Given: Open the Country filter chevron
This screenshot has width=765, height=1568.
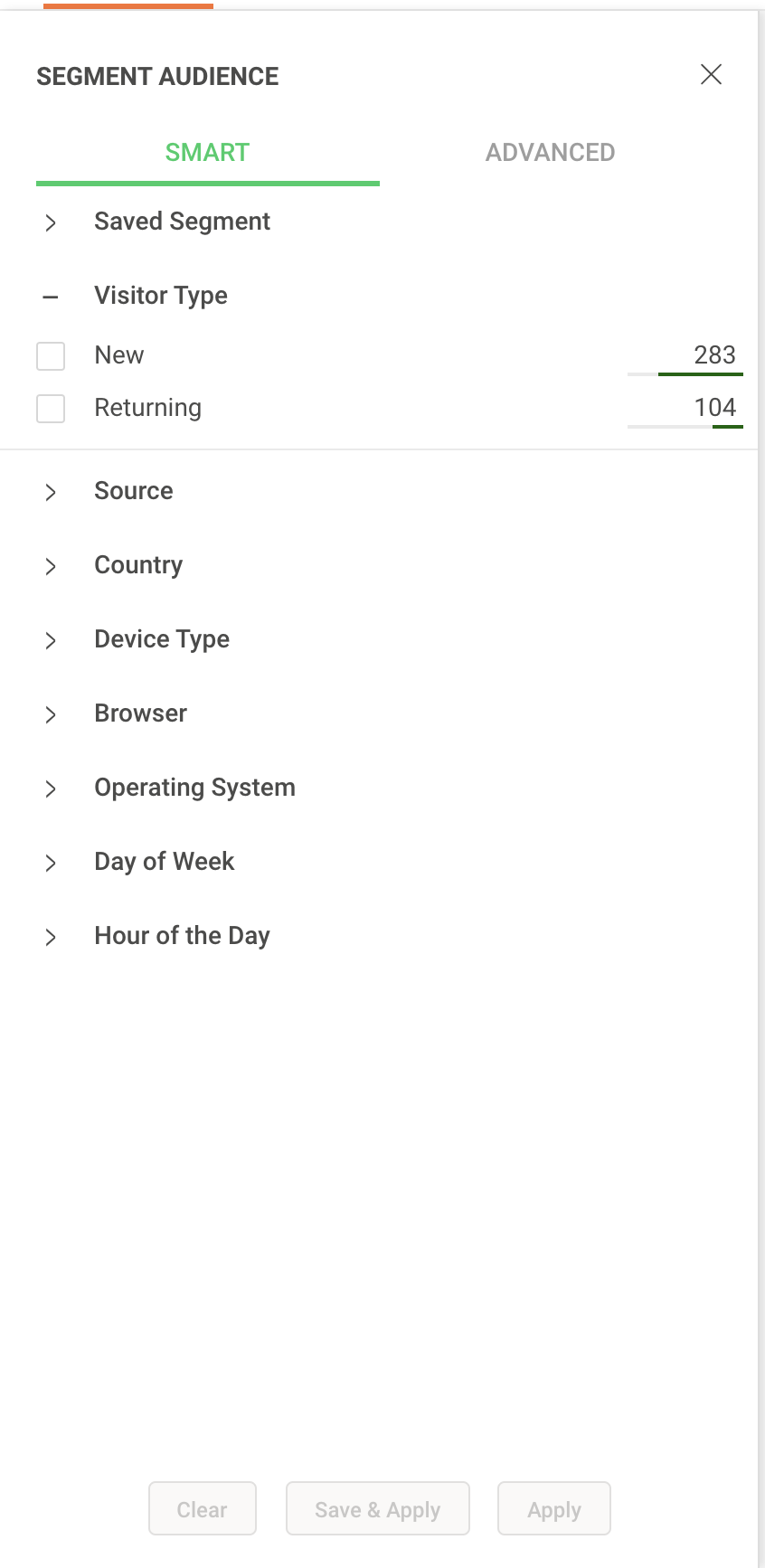Looking at the screenshot, I should click(x=51, y=566).
